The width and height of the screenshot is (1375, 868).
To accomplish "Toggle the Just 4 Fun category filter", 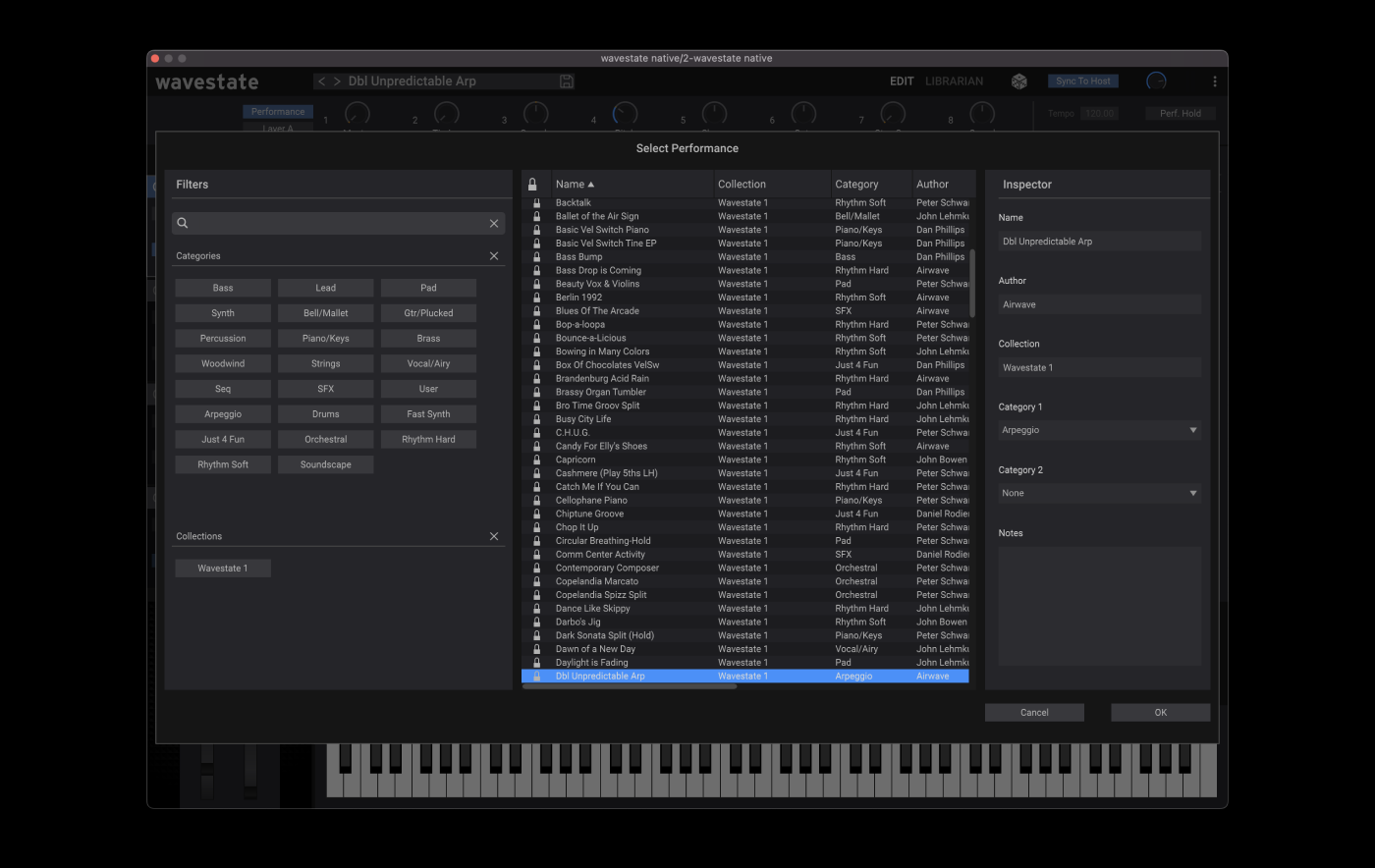I will point(223,440).
